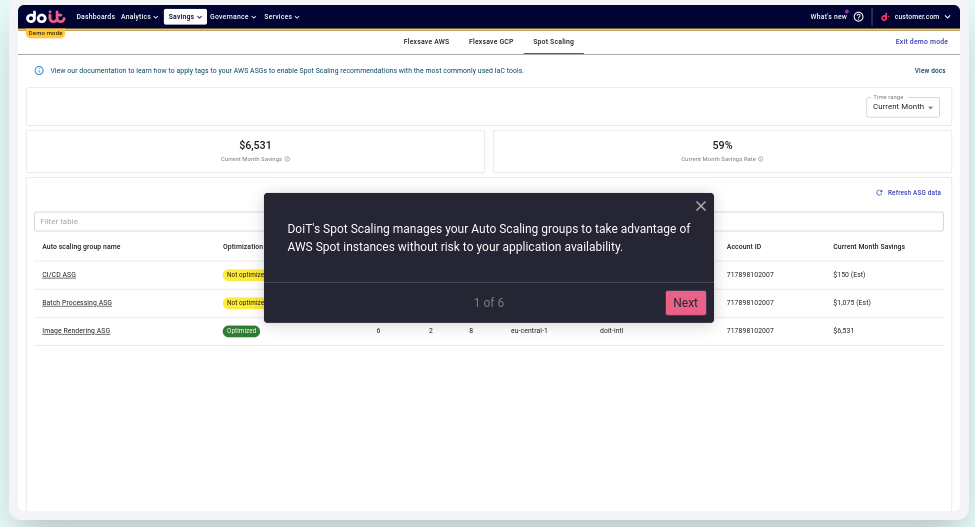The height and width of the screenshot is (527, 975).
Task: Click Next in the tour popup
Action: click(x=685, y=303)
